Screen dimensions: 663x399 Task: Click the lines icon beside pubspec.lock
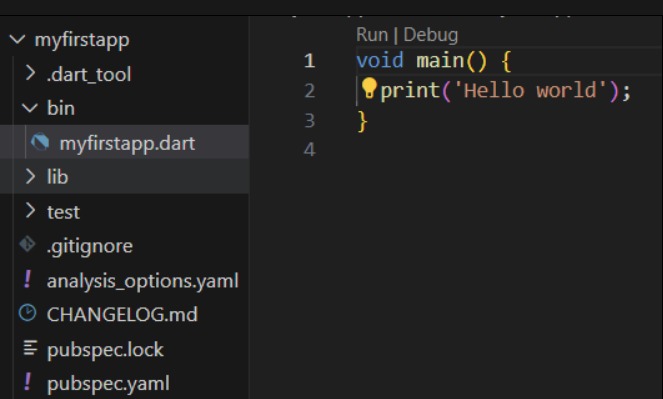pos(30,348)
